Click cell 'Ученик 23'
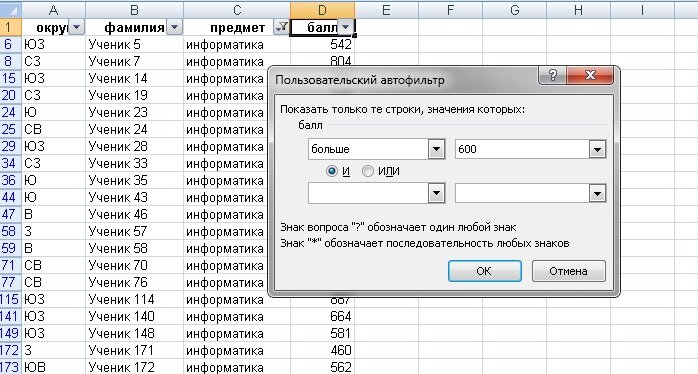 [134, 112]
